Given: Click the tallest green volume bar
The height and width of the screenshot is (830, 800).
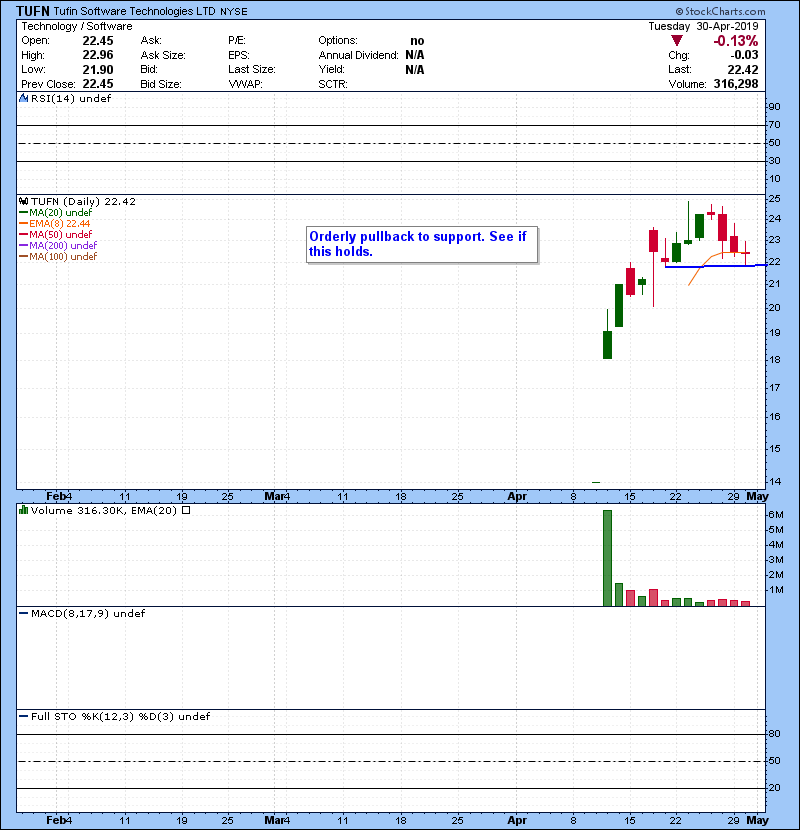Looking at the screenshot, I should coord(607,558).
